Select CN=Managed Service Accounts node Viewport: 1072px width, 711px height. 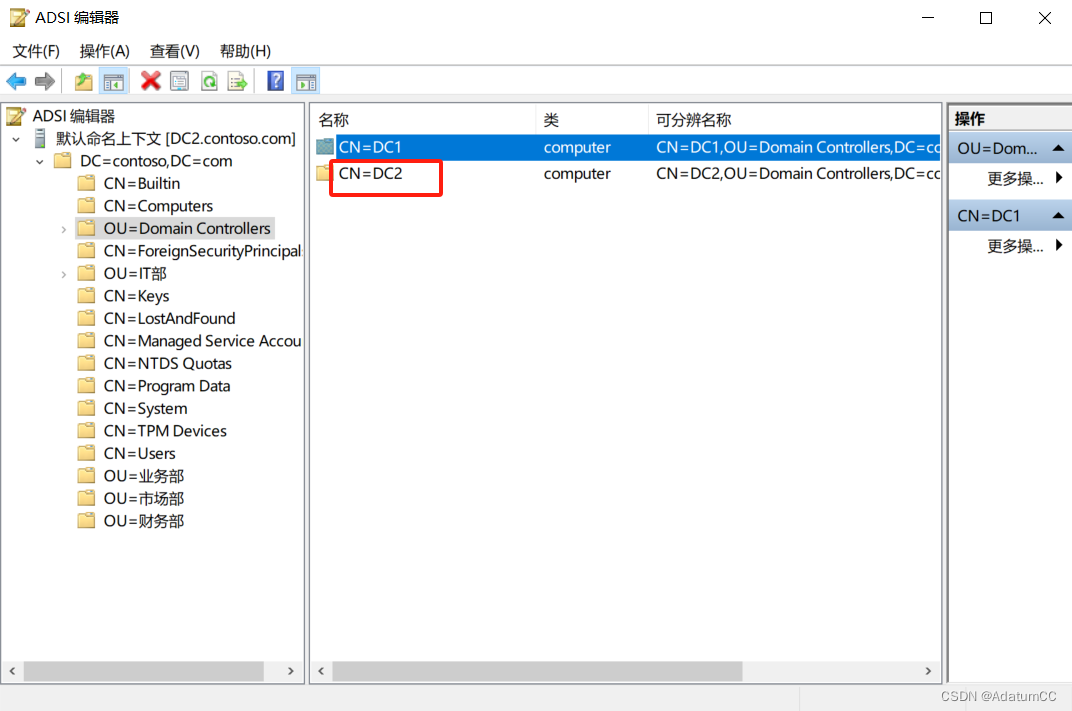pos(202,341)
